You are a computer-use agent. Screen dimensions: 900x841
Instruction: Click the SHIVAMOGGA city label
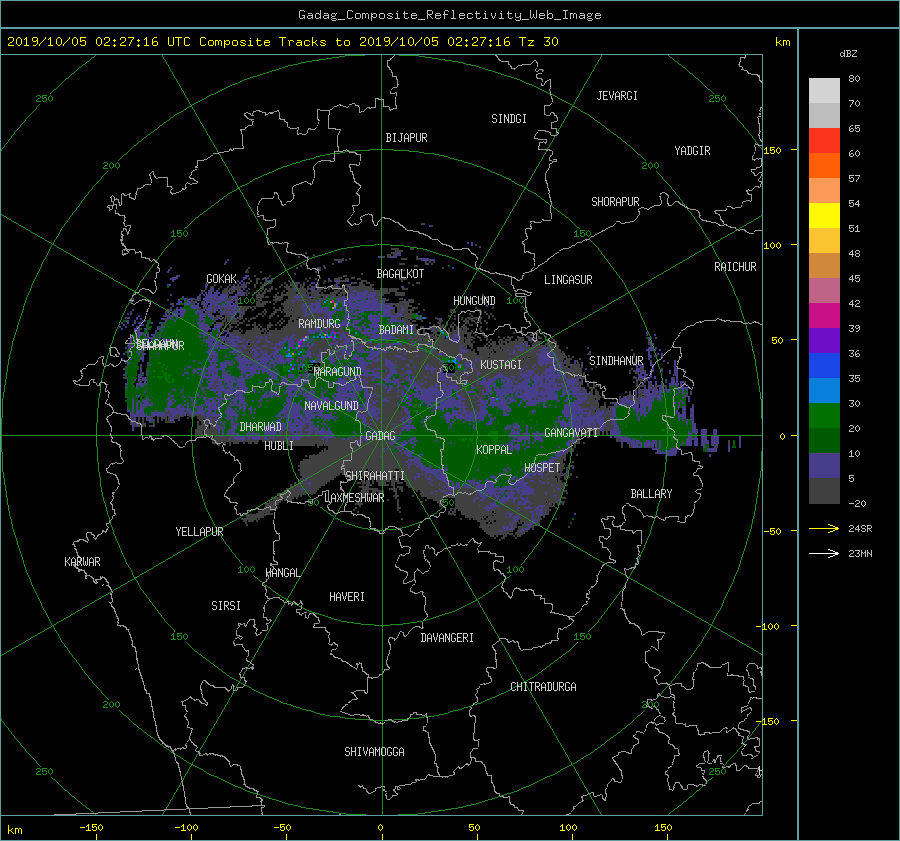(374, 752)
